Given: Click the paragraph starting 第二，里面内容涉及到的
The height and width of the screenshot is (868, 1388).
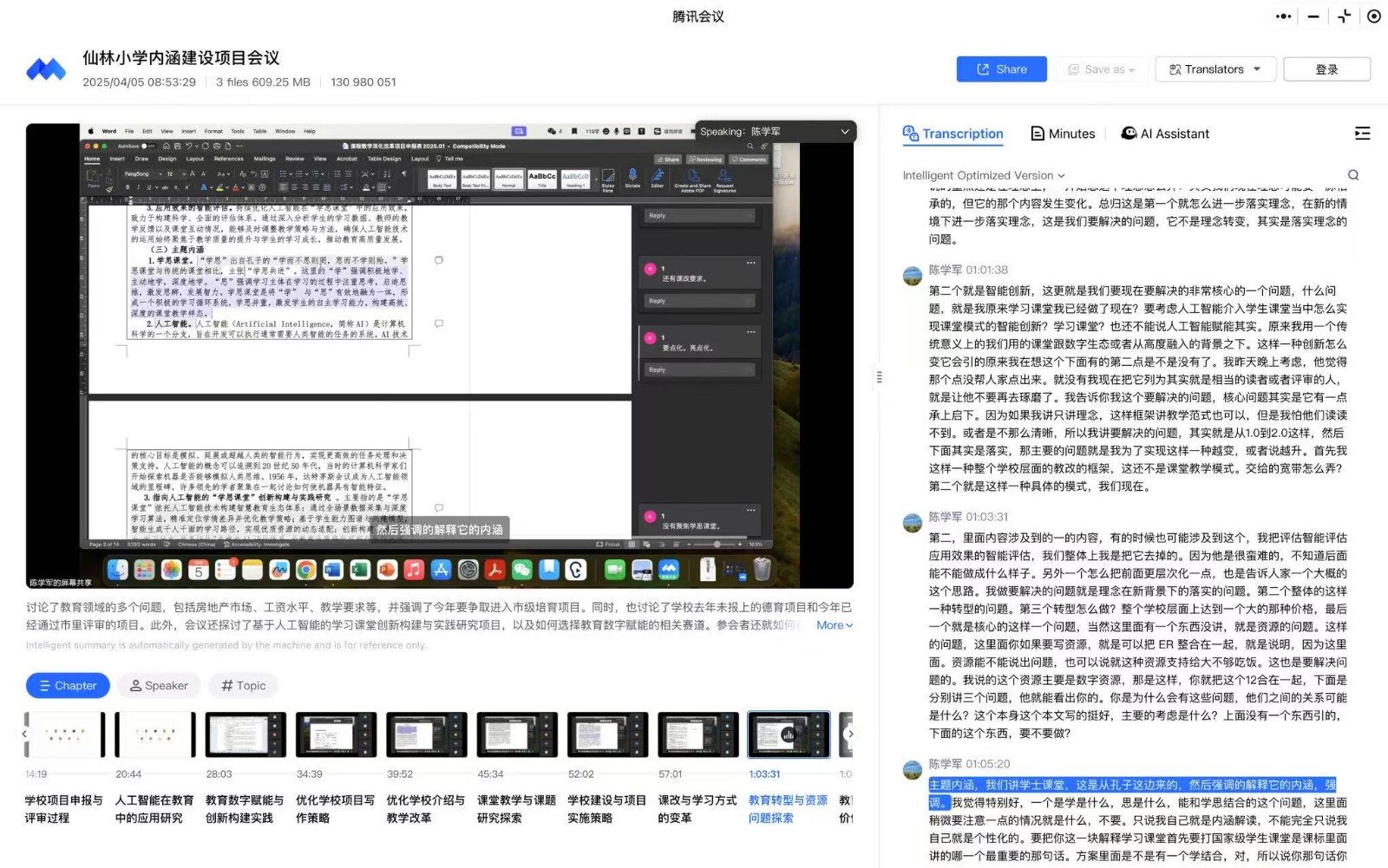Looking at the screenshot, I should (x=1138, y=636).
